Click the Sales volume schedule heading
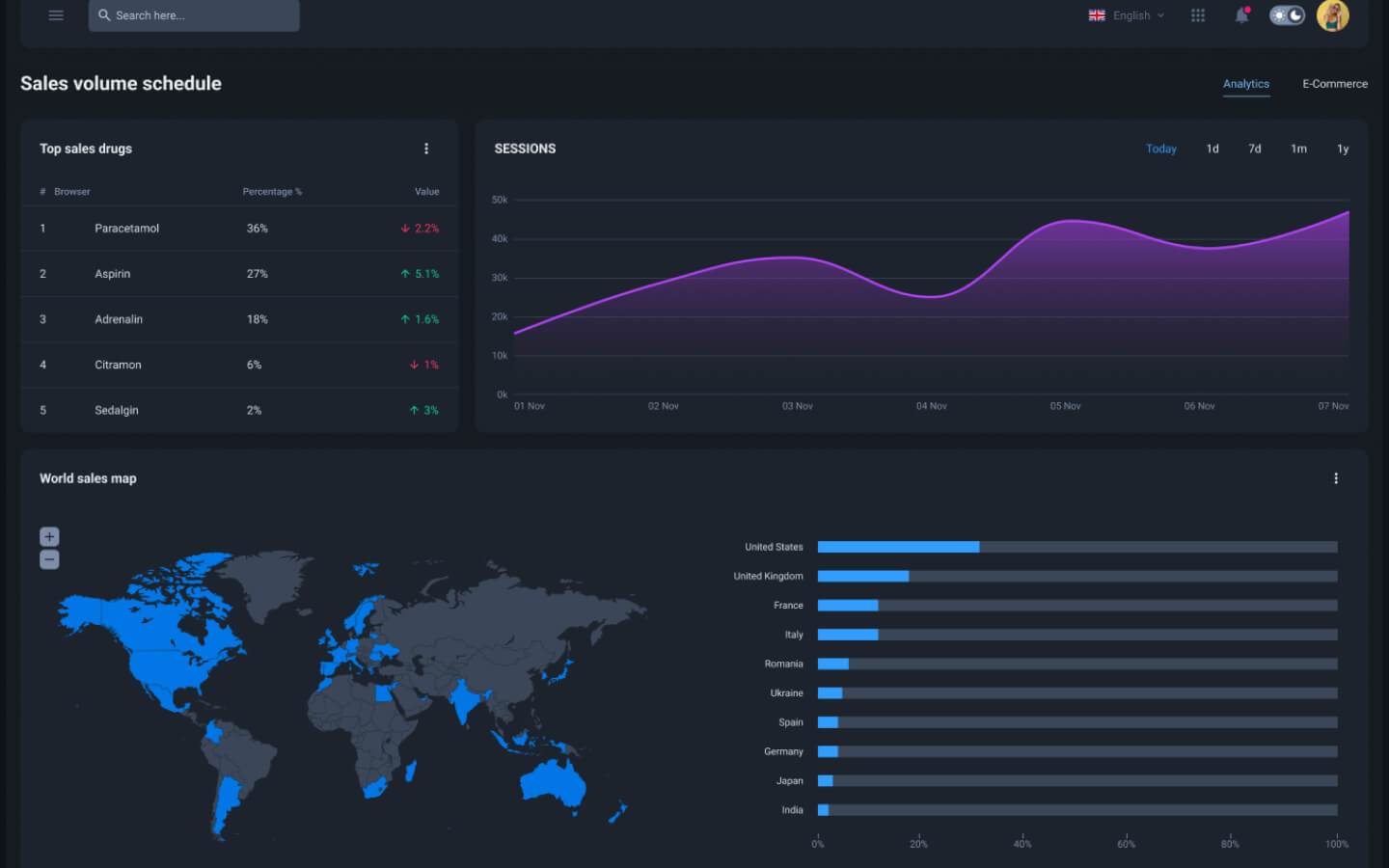This screenshot has width=1389, height=868. pyautogui.click(x=121, y=84)
